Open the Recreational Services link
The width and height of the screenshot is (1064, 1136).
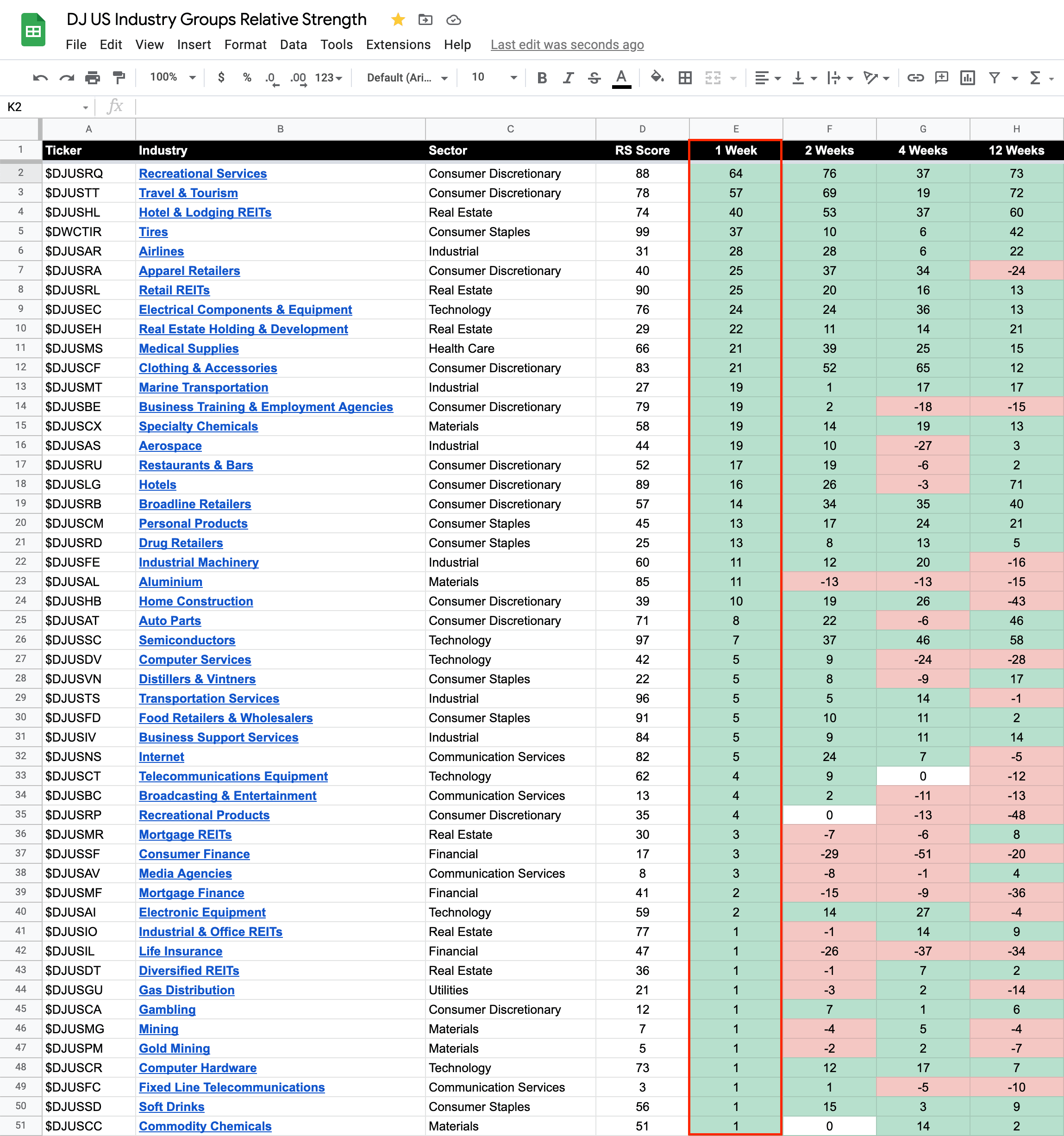pyautogui.click(x=202, y=174)
